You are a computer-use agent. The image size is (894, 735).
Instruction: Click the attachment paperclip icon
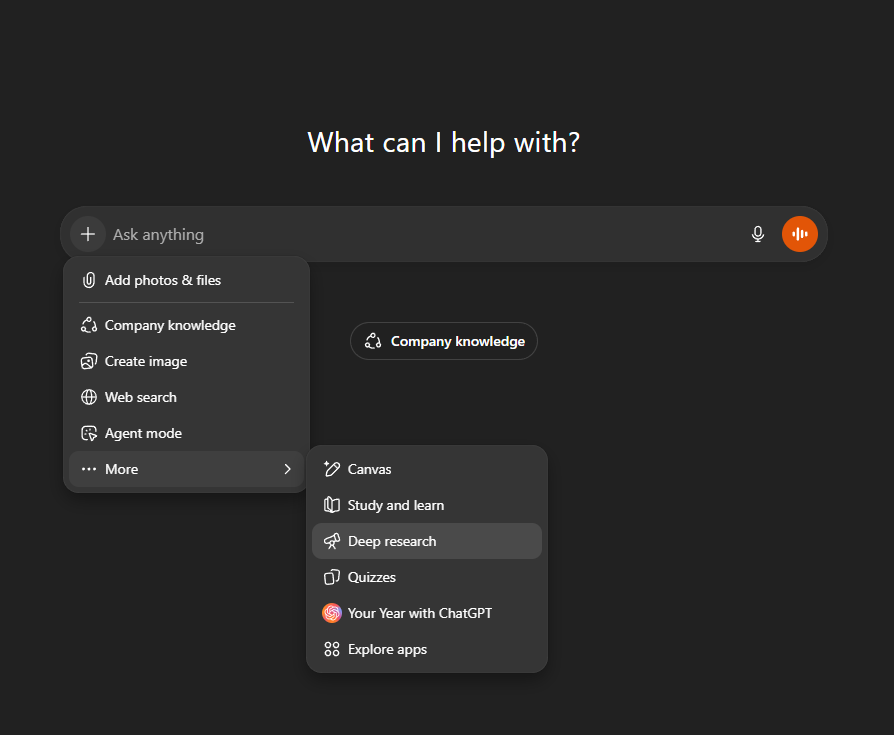coord(91,280)
